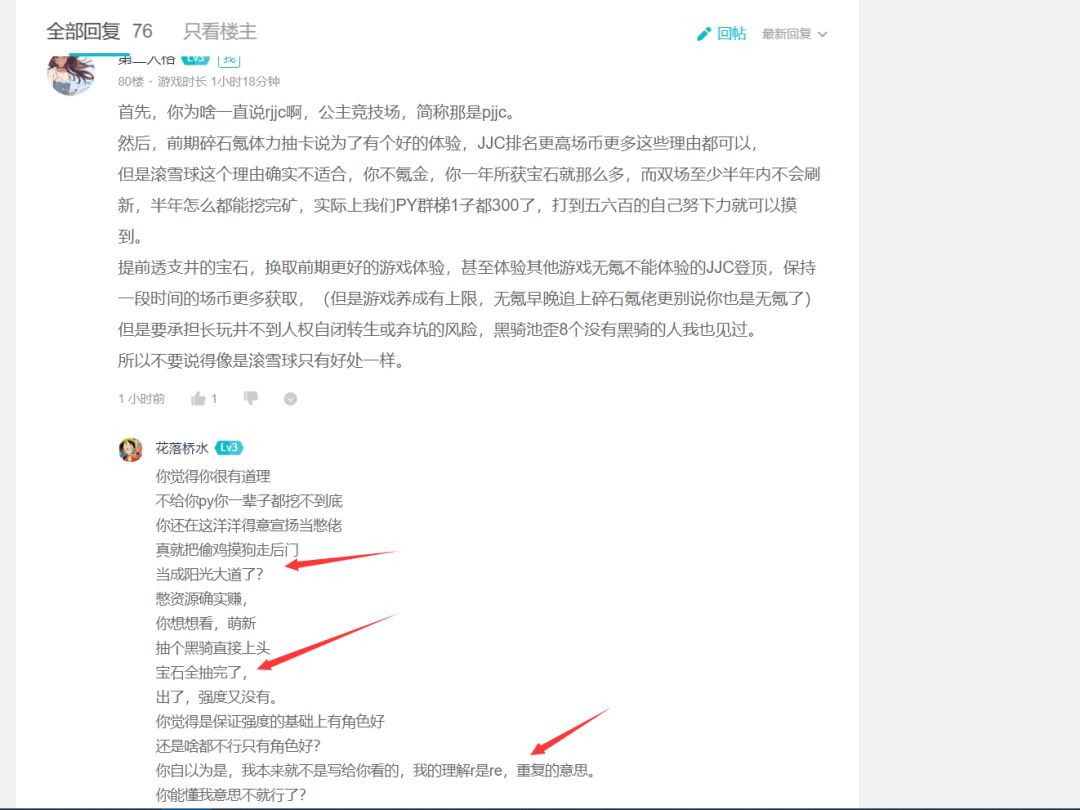The height and width of the screenshot is (810, 1080).
Task: Click the line 所以不要说得像是滚雪球只有好处一样
Action: (260, 360)
